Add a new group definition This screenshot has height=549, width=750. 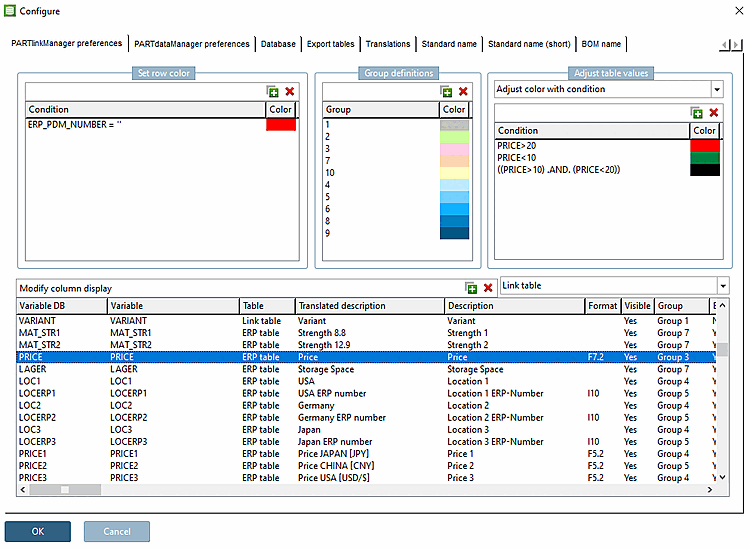point(446,91)
